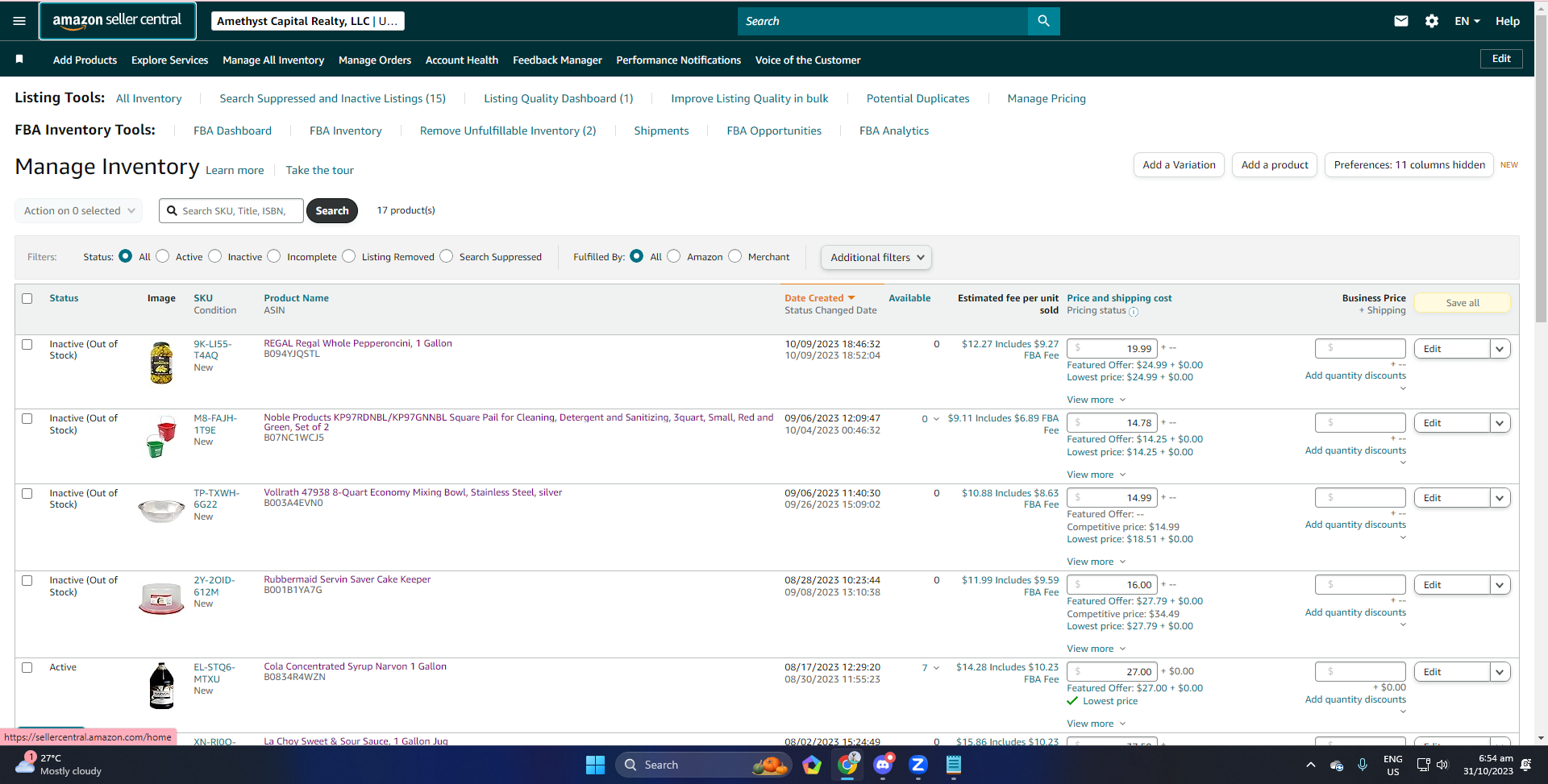The image size is (1548, 784).
Task: Click the Add a Variation button
Action: (x=1179, y=165)
